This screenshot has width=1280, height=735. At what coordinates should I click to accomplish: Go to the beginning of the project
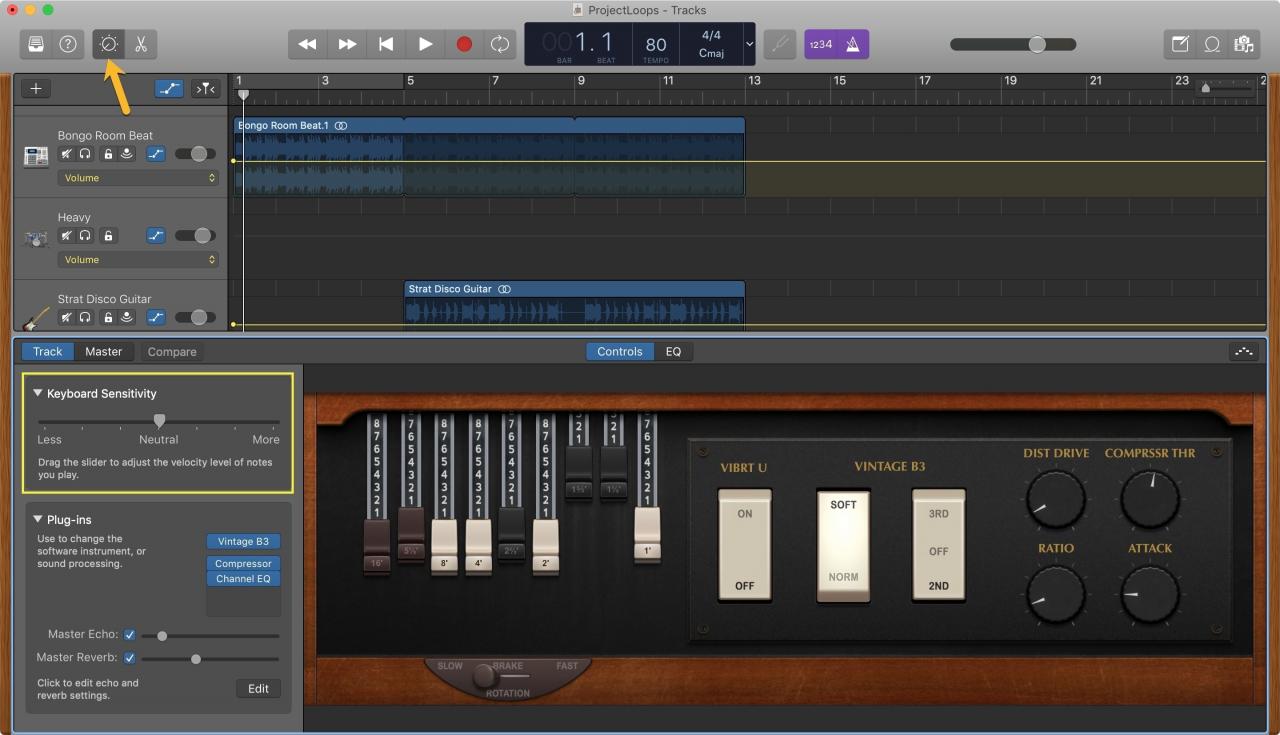coord(386,44)
